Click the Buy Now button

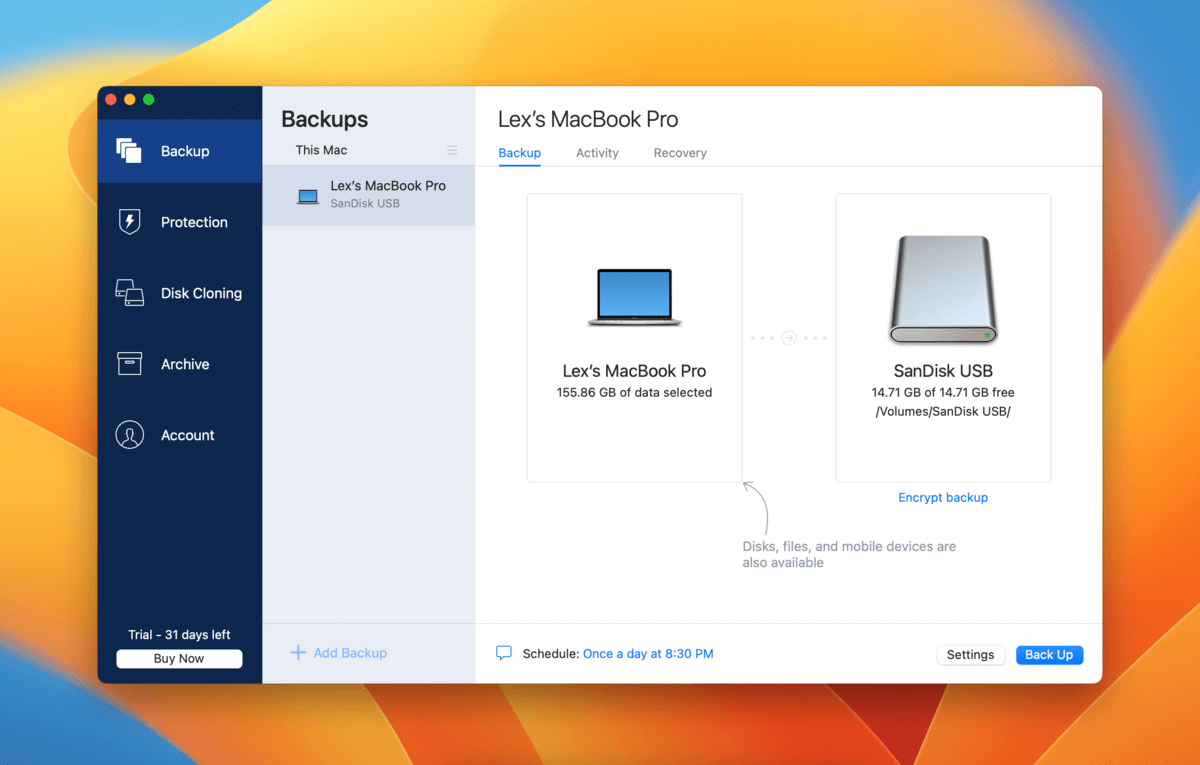coord(179,659)
